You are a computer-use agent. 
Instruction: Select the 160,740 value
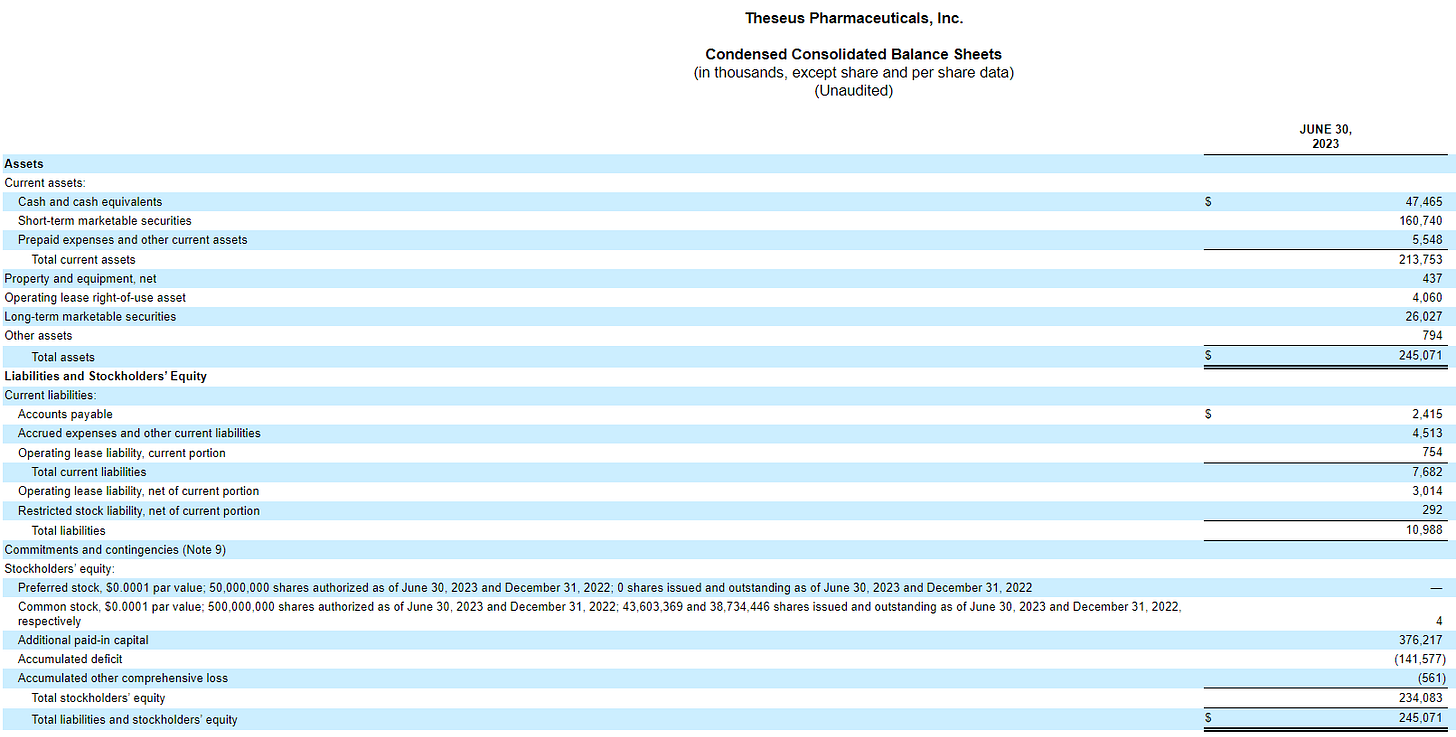pos(1421,221)
